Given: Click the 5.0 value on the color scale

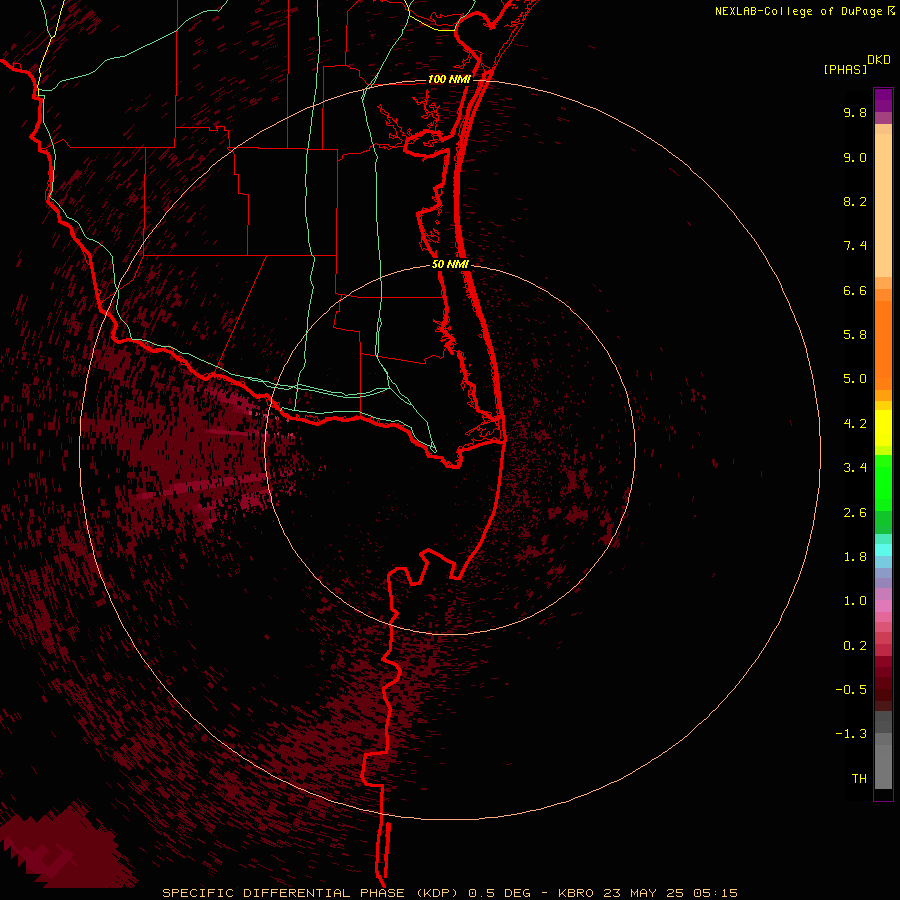Looking at the screenshot, I should [855, 379].
